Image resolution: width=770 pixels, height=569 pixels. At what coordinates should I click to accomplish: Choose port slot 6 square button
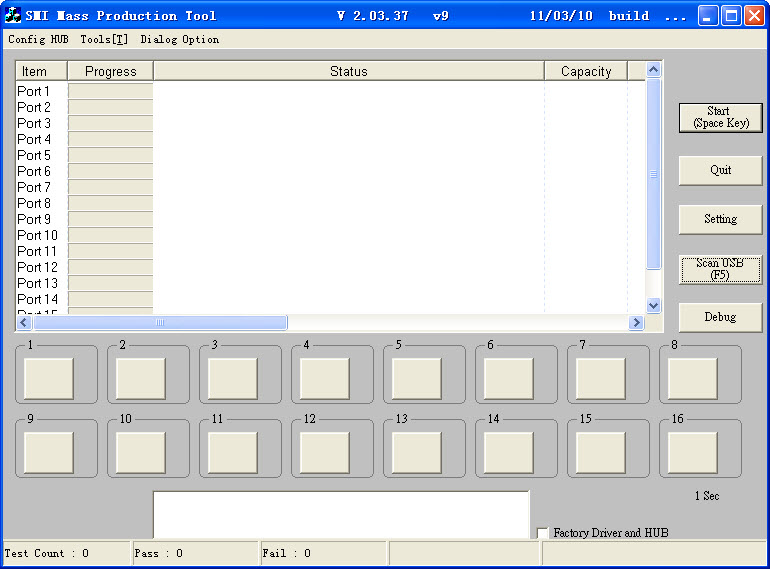[x=508, y=379]
